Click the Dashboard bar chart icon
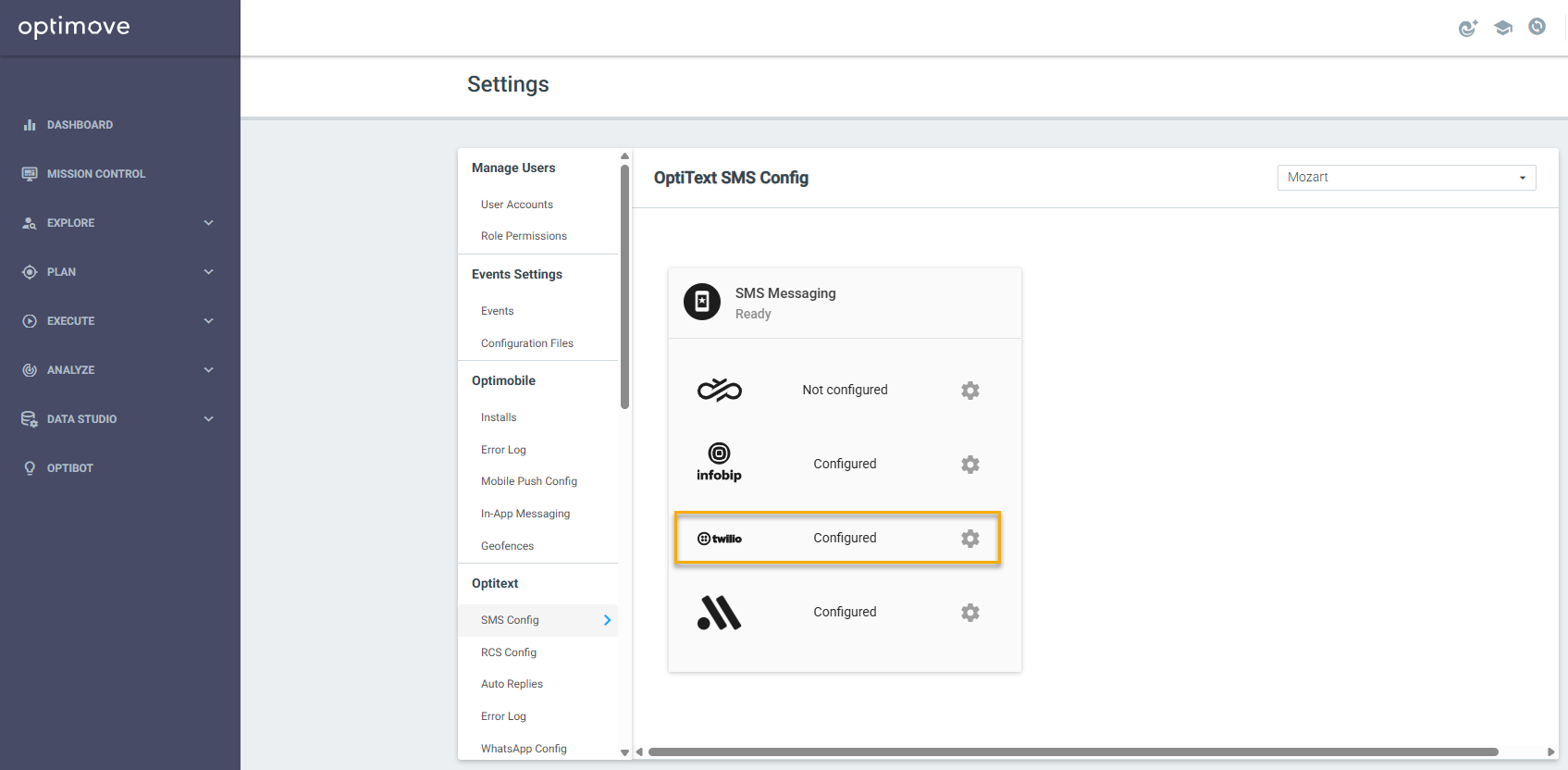Screen dimensions: 1568x770 click(x=30, y=125)
